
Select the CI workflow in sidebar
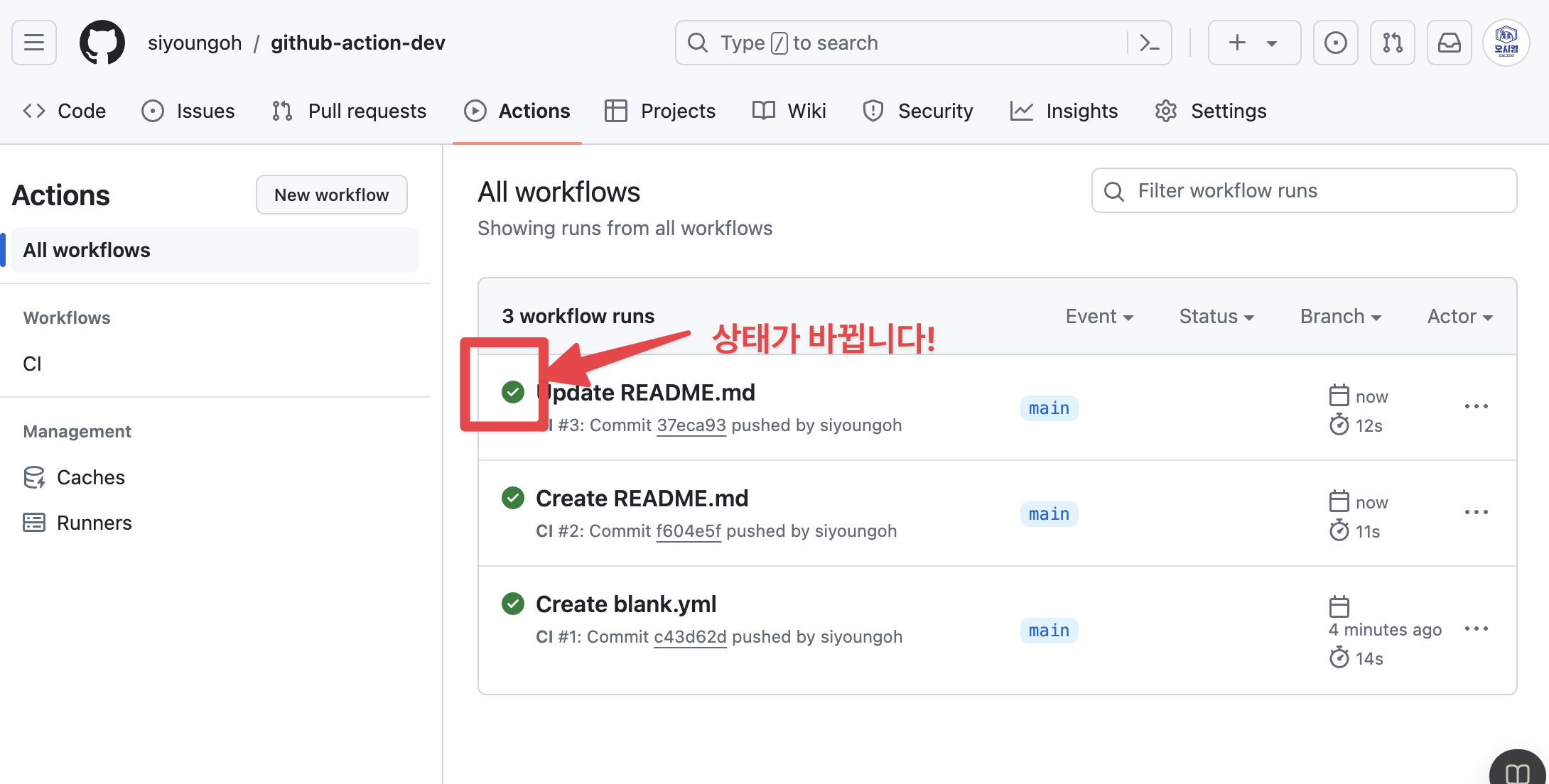(x=33, y=364)
